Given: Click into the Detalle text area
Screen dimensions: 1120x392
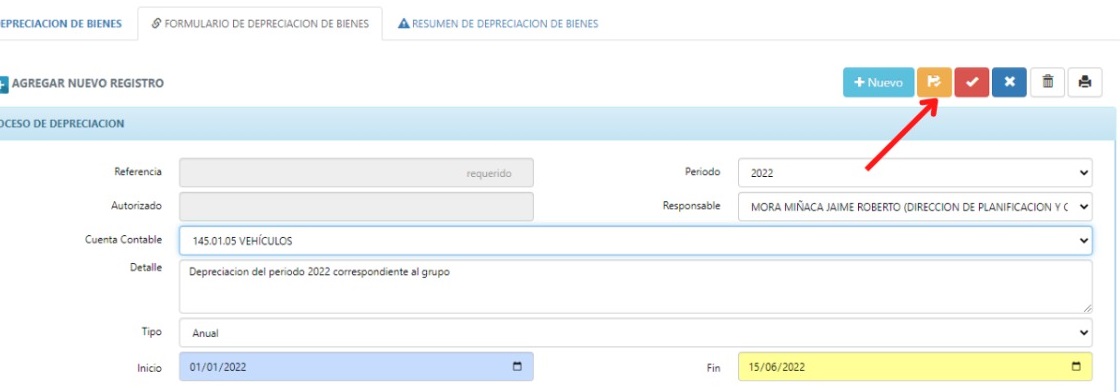Looking at the screenshot, I should coord(635,286).
